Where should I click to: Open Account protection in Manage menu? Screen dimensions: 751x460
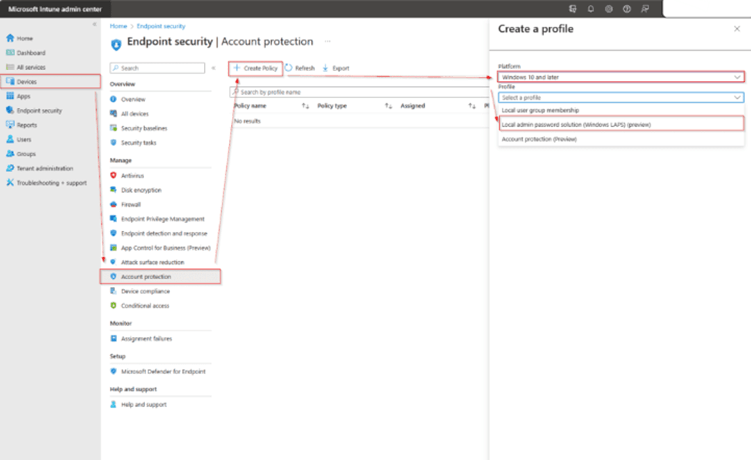pos(145,276)
